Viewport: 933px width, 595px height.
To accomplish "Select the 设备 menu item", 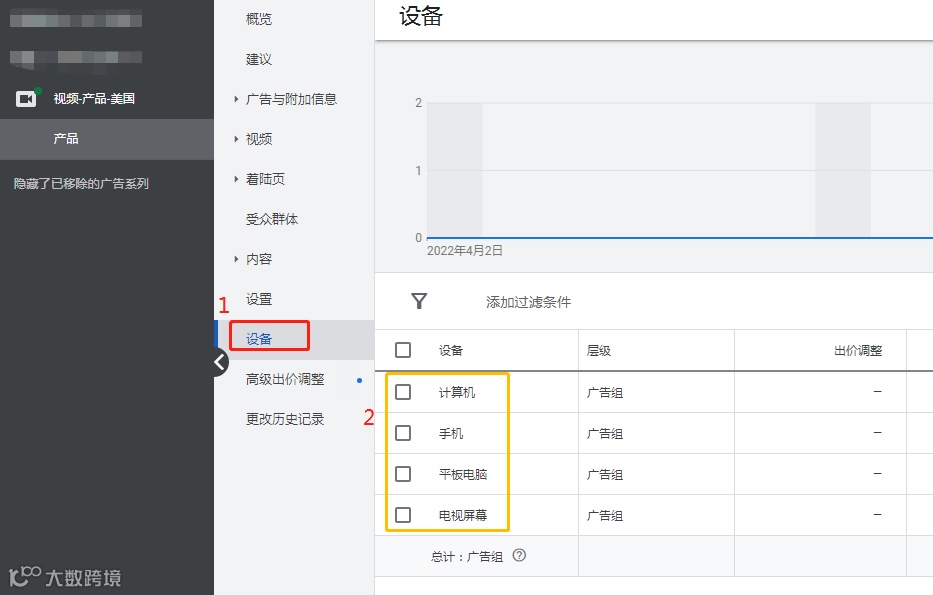I will [x=259, y=339].
